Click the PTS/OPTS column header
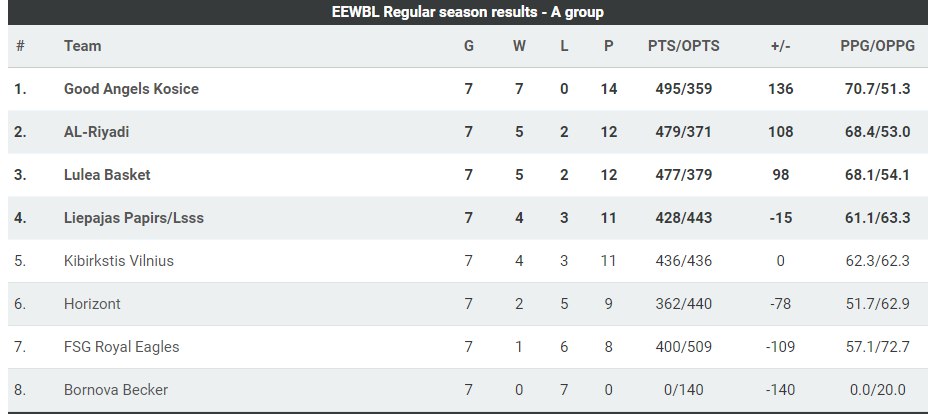 coord(684,46)
